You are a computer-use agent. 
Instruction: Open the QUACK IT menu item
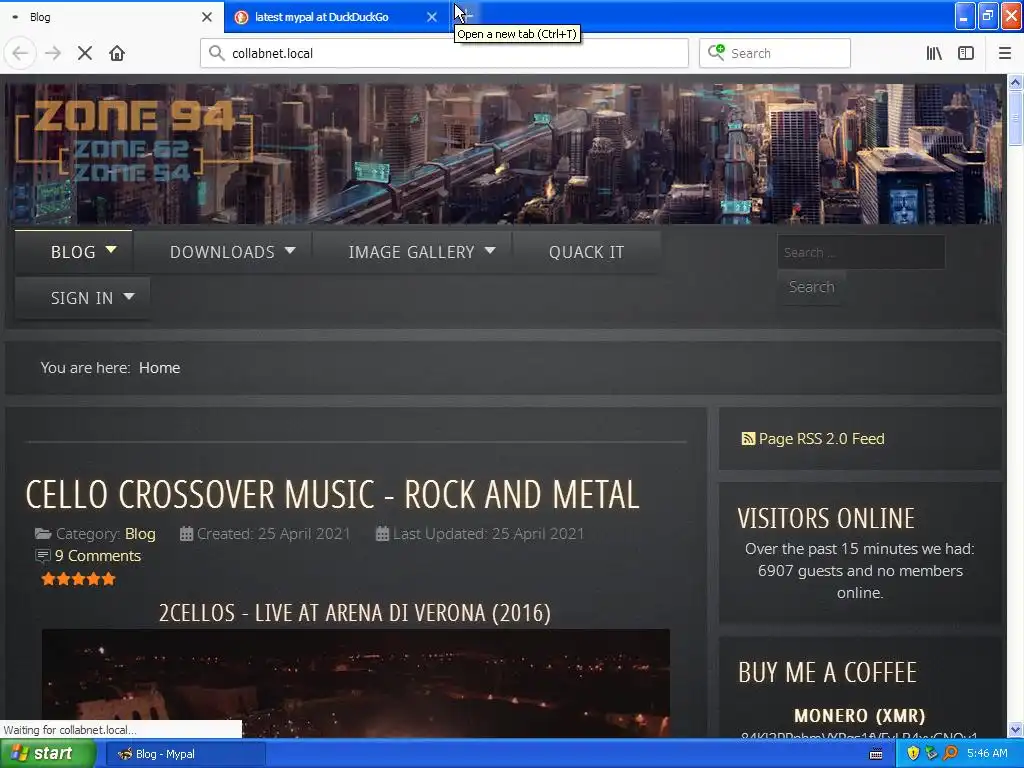(586, 251)
